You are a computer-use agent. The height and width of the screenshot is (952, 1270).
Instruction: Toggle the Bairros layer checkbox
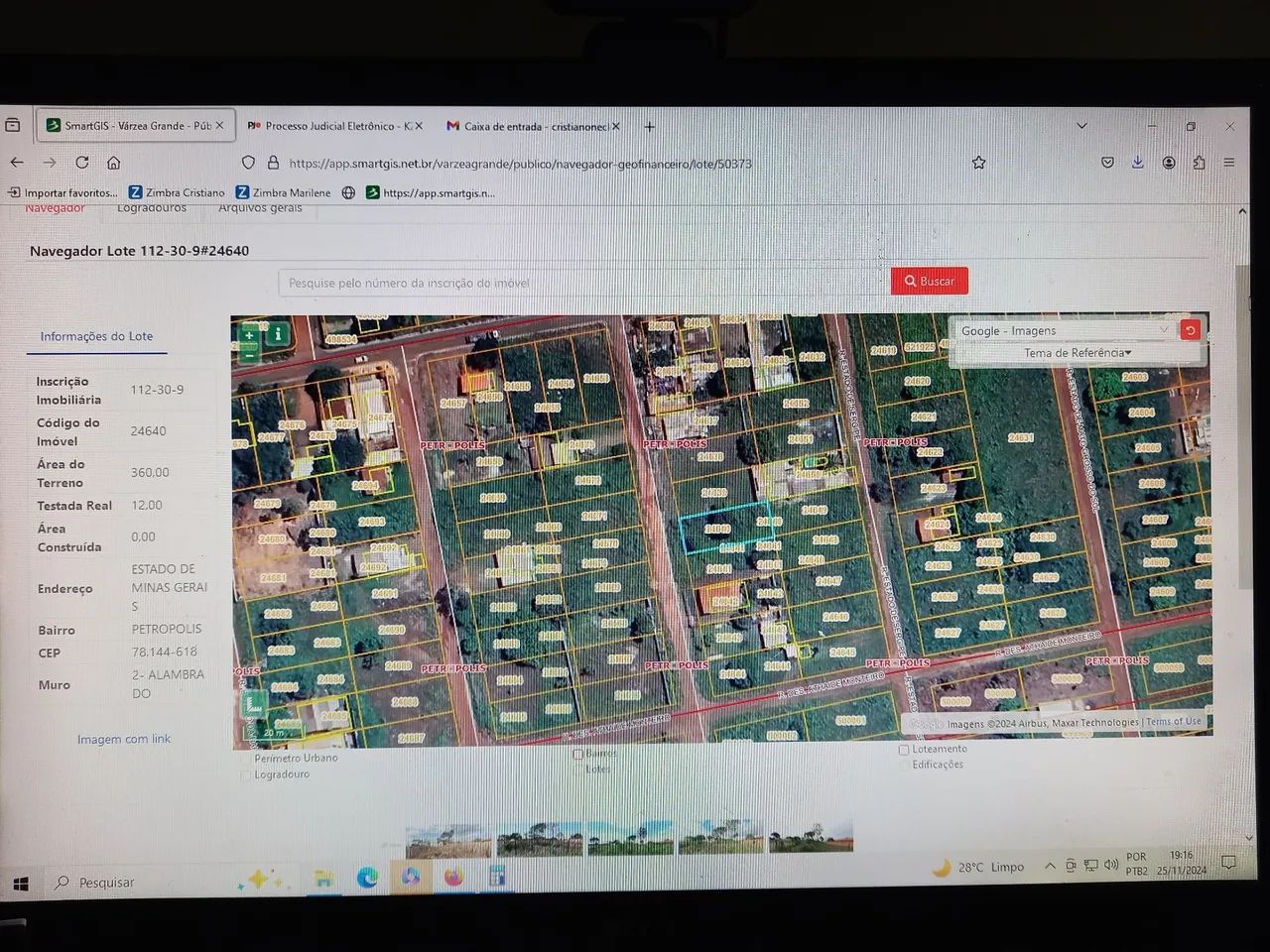tap(577, 755)
